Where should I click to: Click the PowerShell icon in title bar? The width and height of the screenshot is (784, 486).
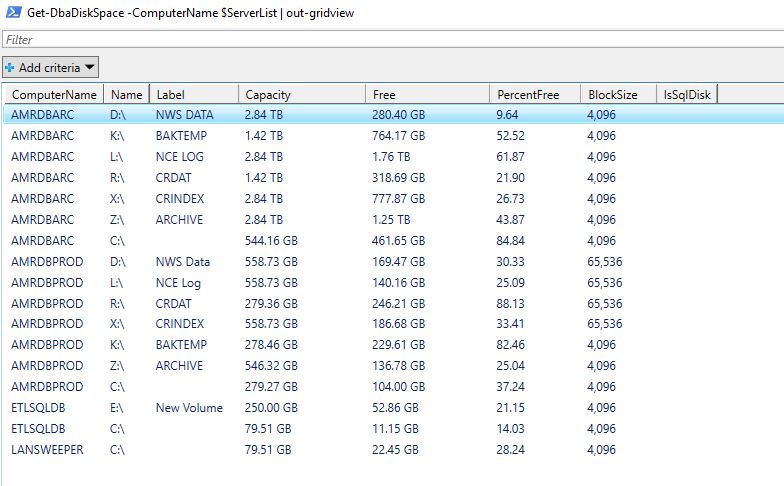[13, 12]
